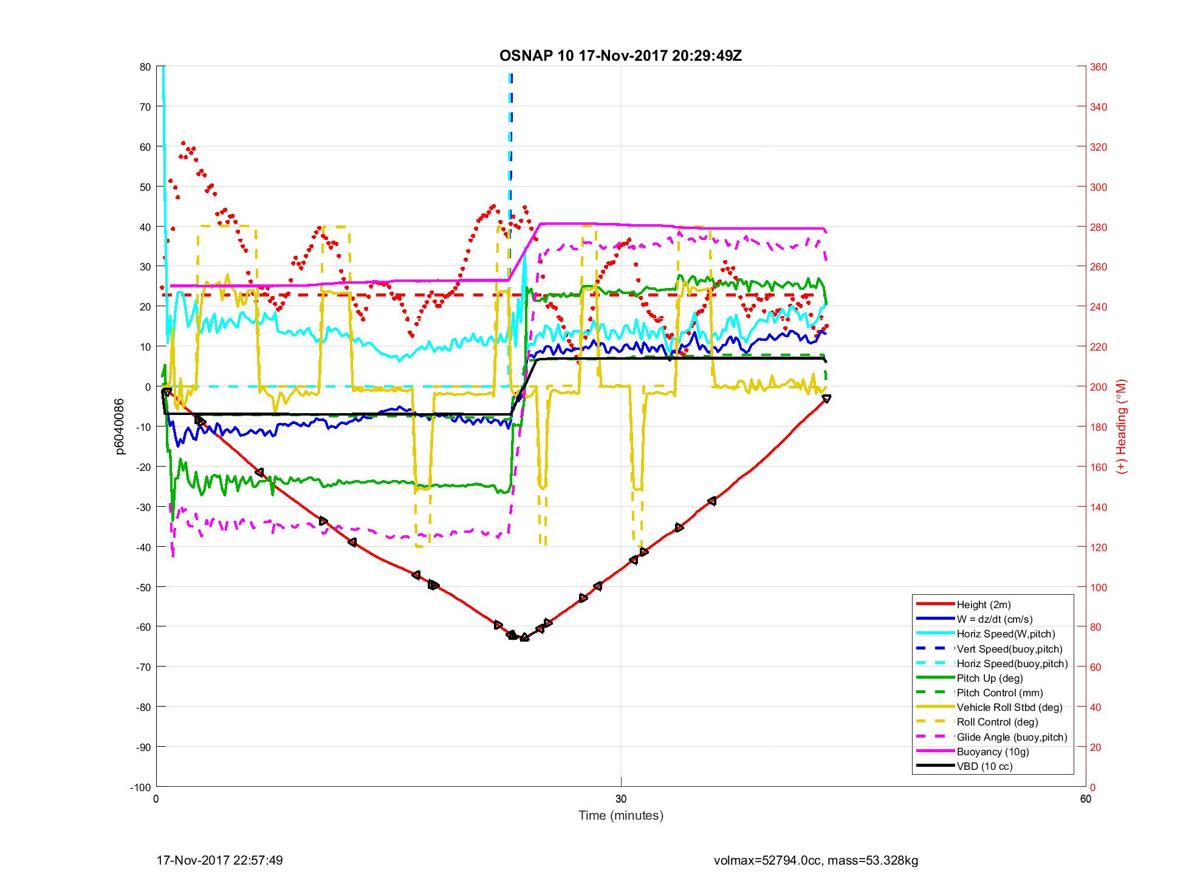Click the "Pitch Up (deg)" legend label
Screen dimensions: 1200x885
(991, 678)
